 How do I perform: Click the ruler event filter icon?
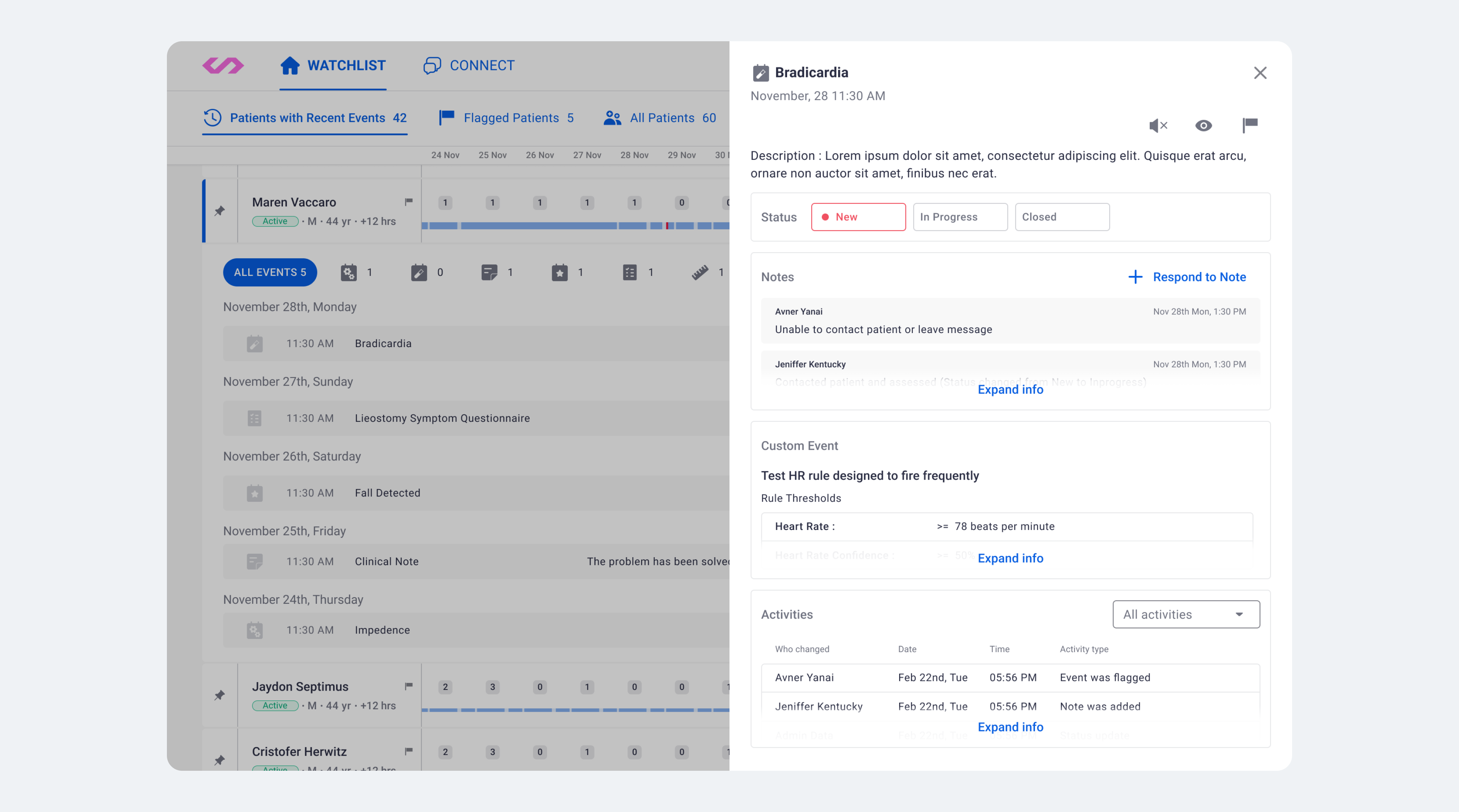coord(700,272)
